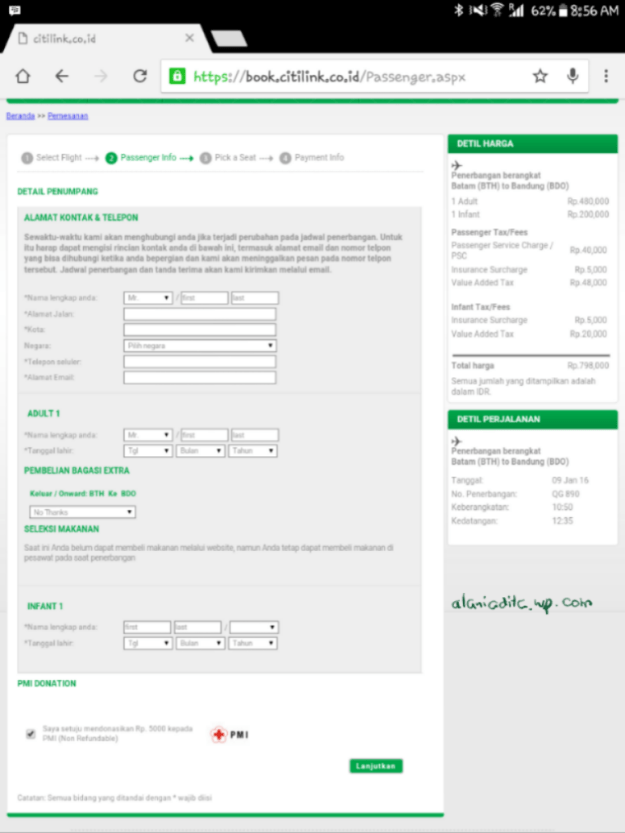Click the Telepon selular input field
Viewport: 625px width, 833px height.
click(200, 362)
